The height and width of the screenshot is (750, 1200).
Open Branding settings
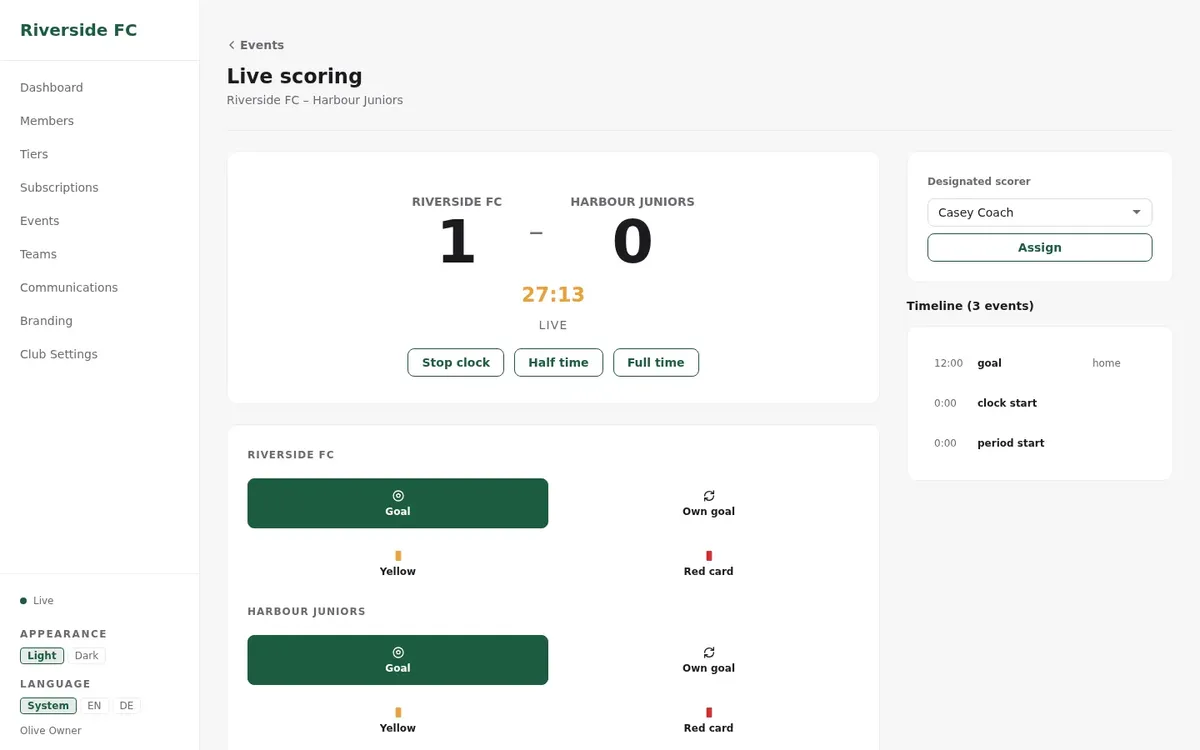(46, 321)
